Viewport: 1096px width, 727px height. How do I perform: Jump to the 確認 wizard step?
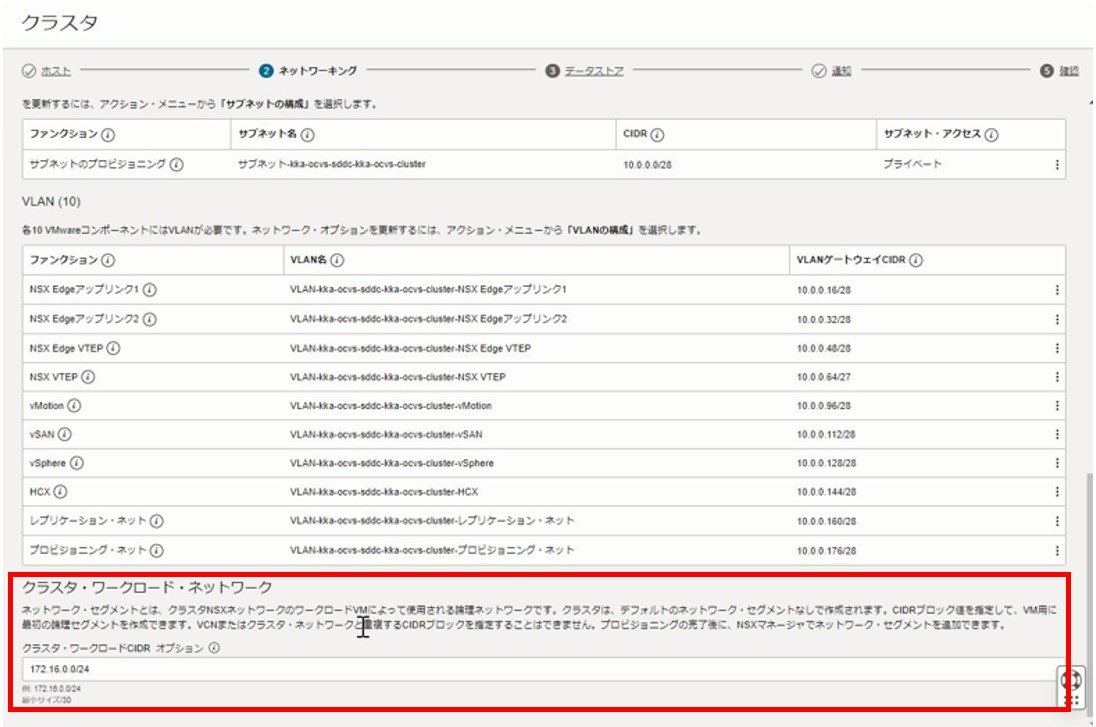pyautogui.click(x=1068, y=71)
